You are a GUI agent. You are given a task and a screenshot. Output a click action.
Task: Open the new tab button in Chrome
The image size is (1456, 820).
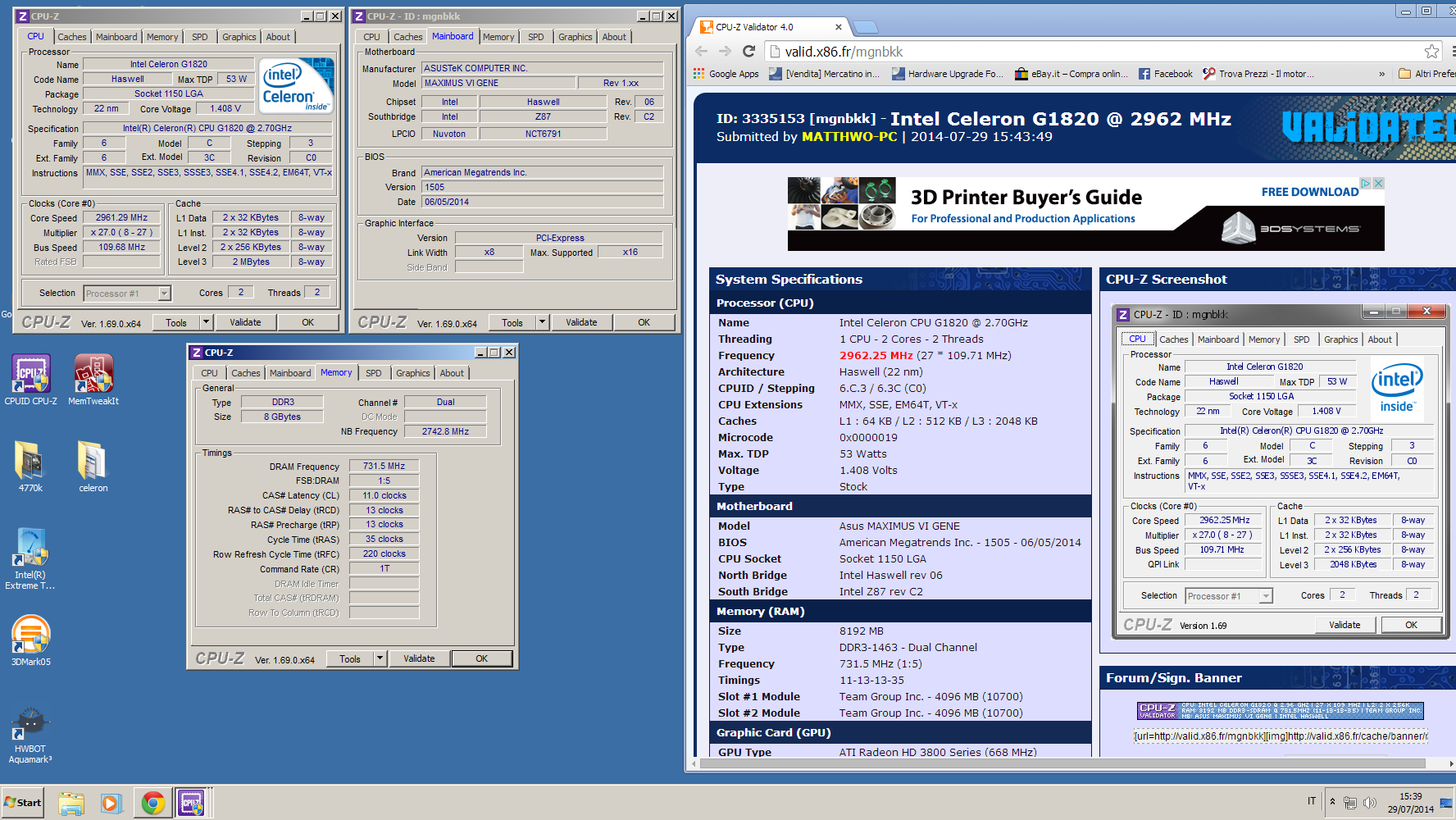click(865, 28)
